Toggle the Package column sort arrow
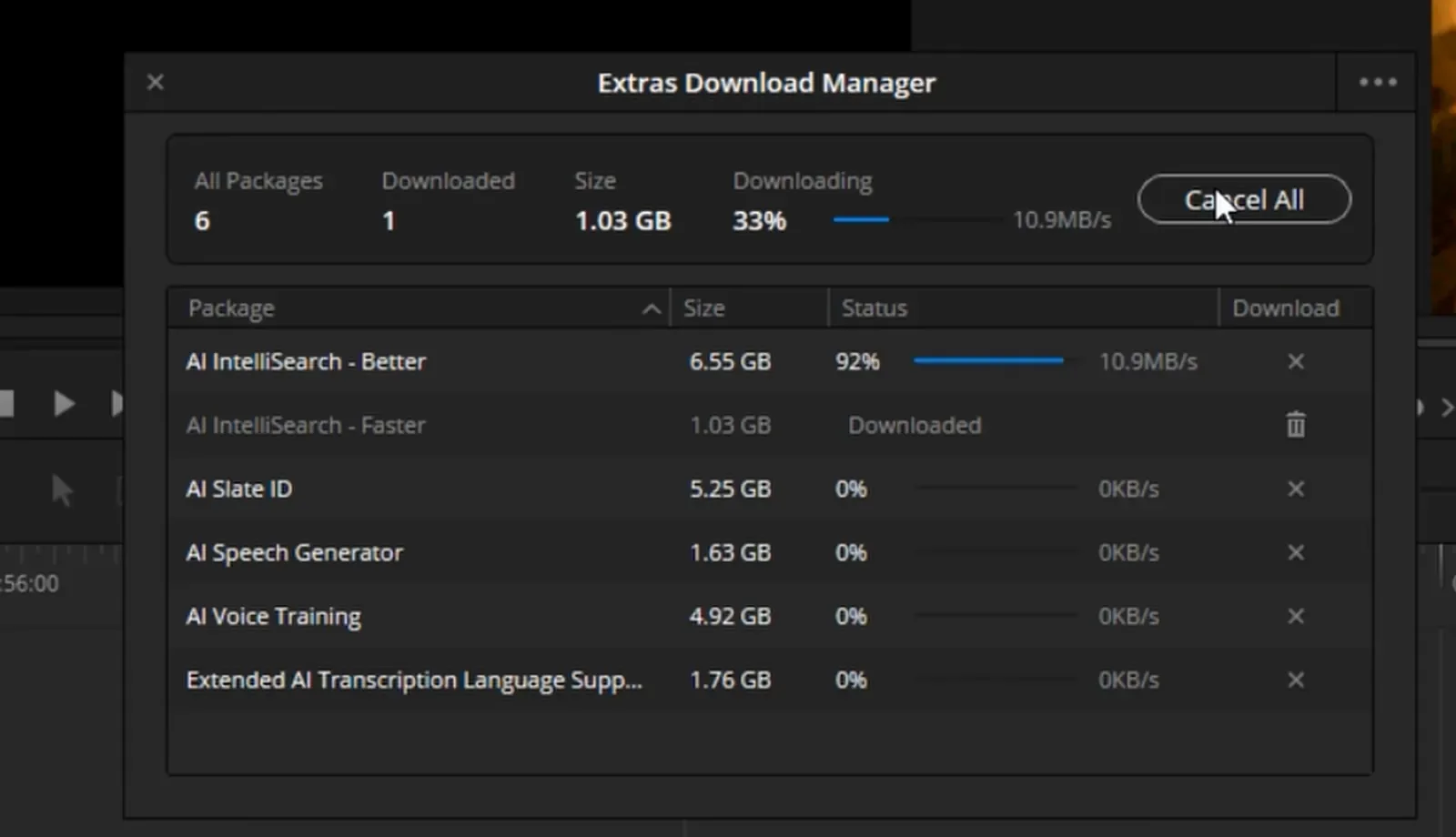The image size is (1456, 837). (x=652, y=309)
